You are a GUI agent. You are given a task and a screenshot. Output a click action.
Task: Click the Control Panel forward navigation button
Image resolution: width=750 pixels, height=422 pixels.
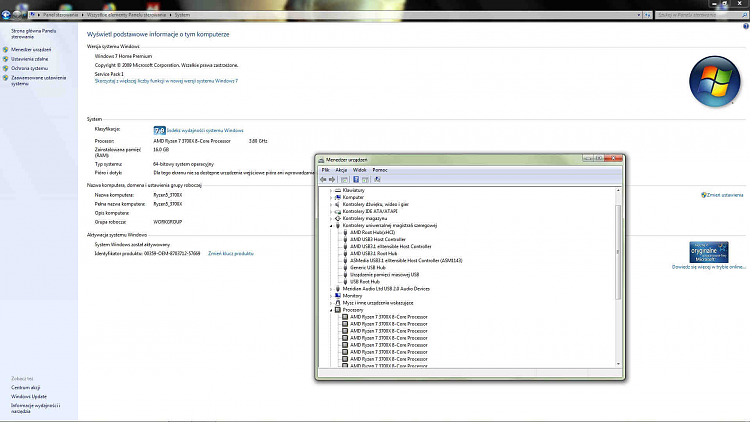click(x=17, y=15)
